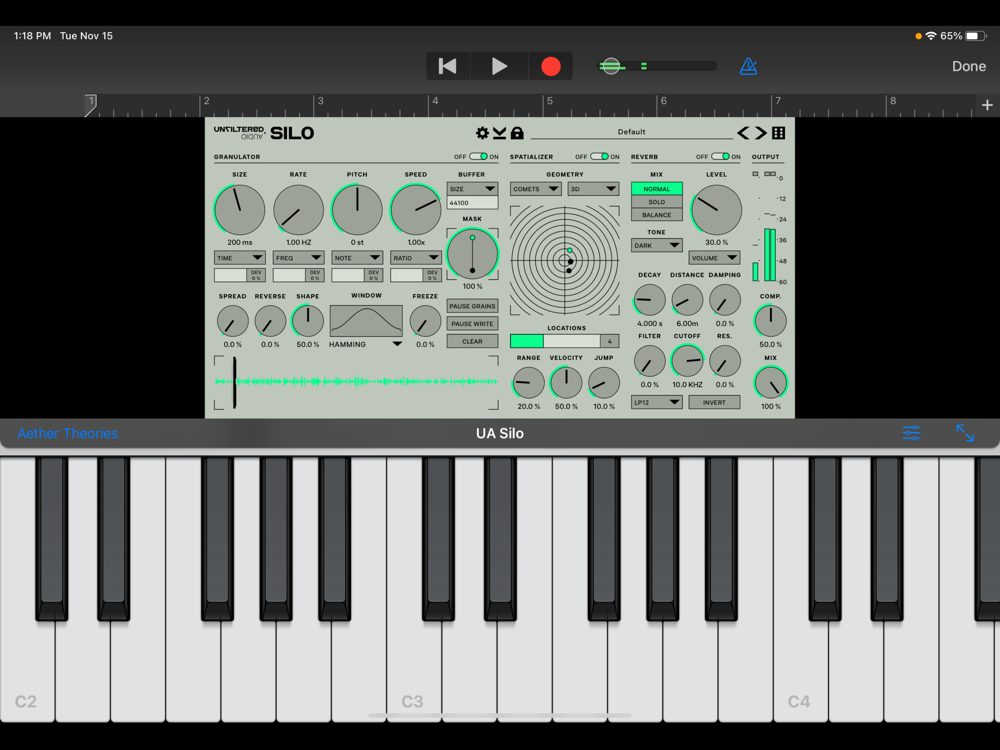Open Aether Theories instrument link
This screenshot has height=750, width=1000.
pyautogui.click(x=68, y=434)
